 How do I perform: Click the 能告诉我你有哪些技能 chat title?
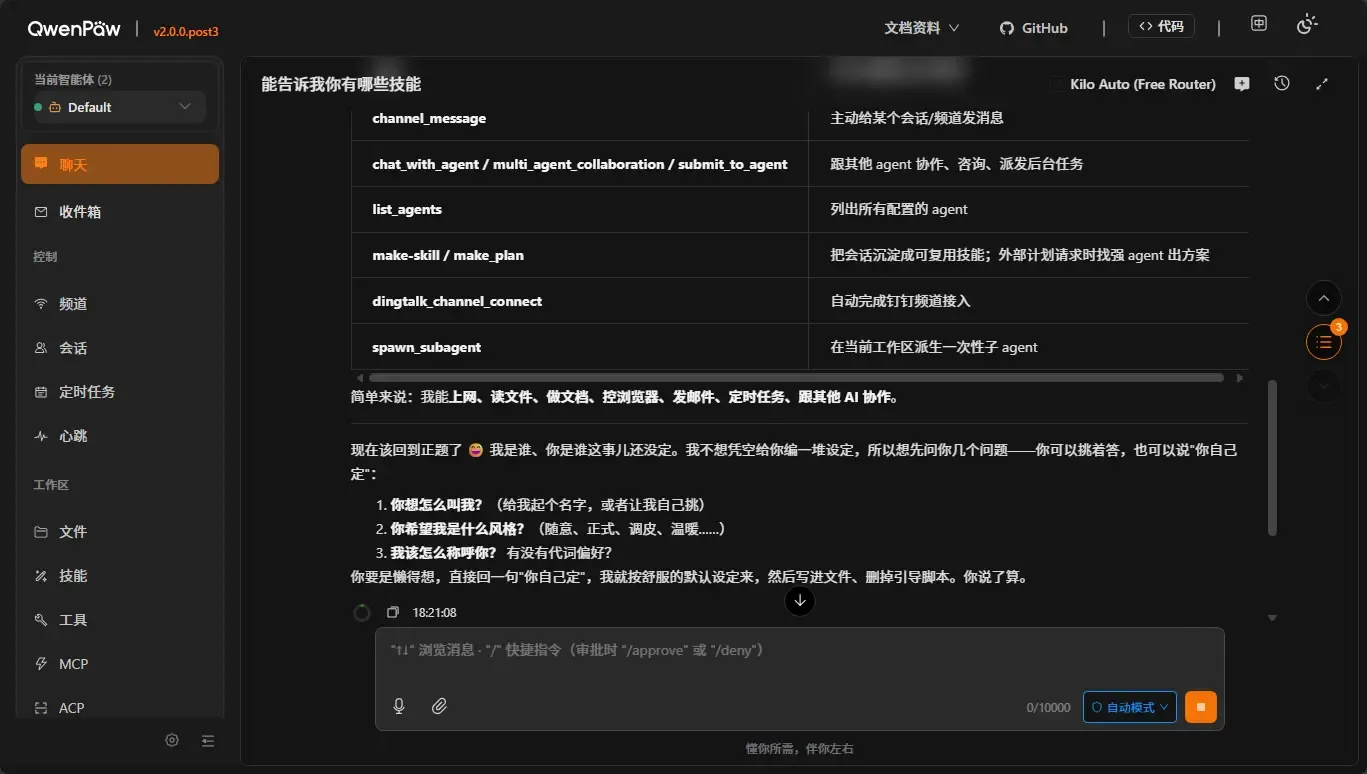tap(341, 84)
